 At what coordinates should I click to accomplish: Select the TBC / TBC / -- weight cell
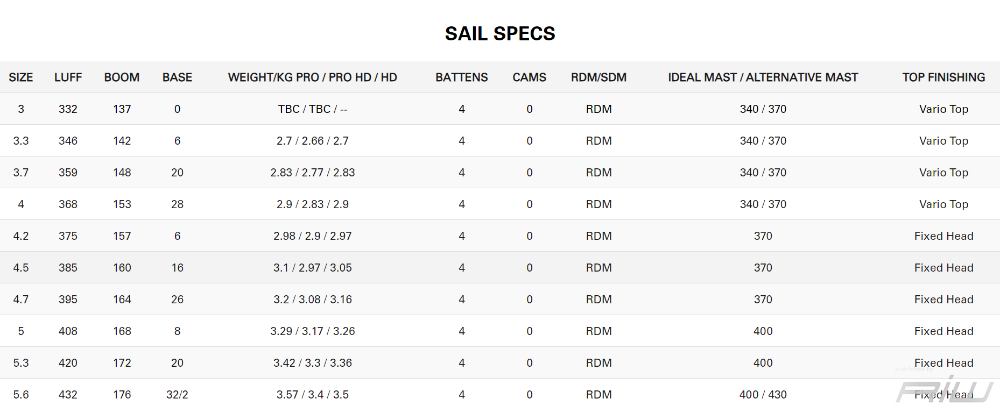tap(313, 109)
